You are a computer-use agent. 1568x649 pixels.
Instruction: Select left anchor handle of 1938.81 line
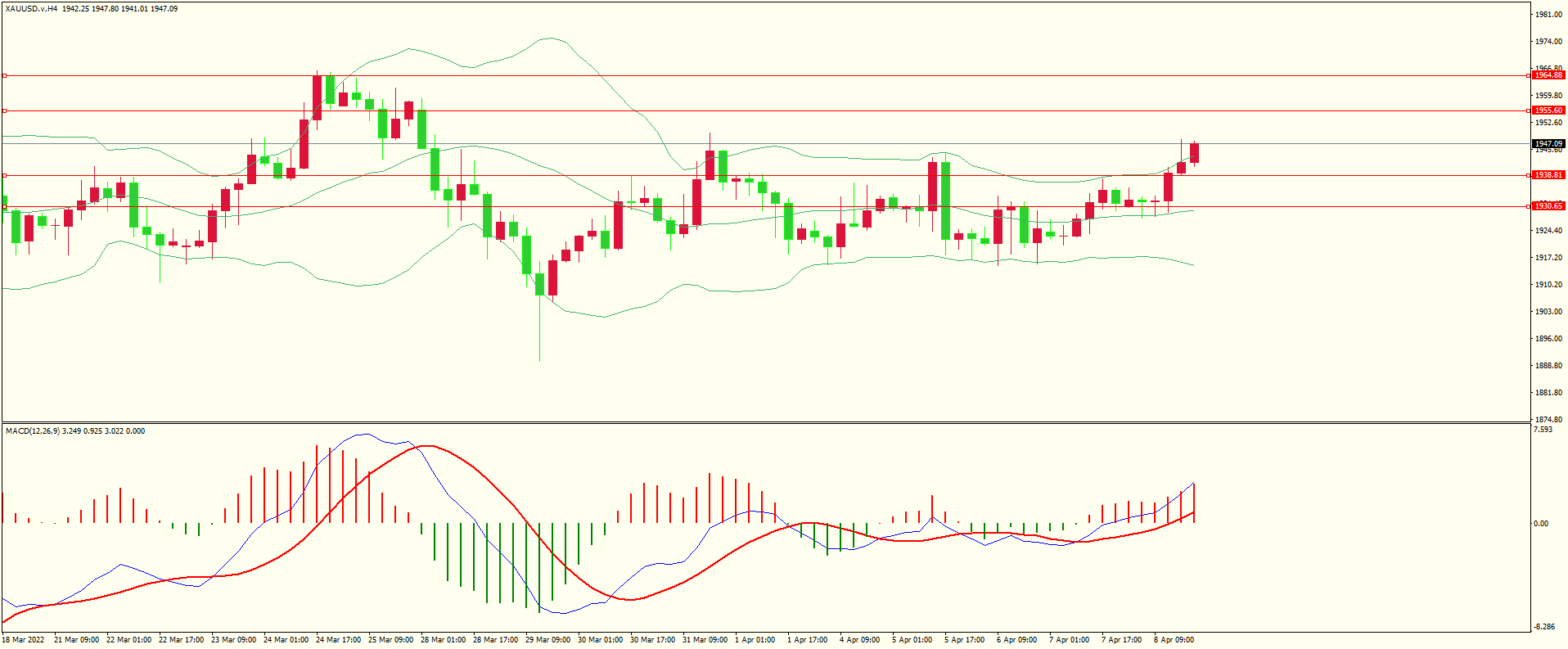point(4,175)
